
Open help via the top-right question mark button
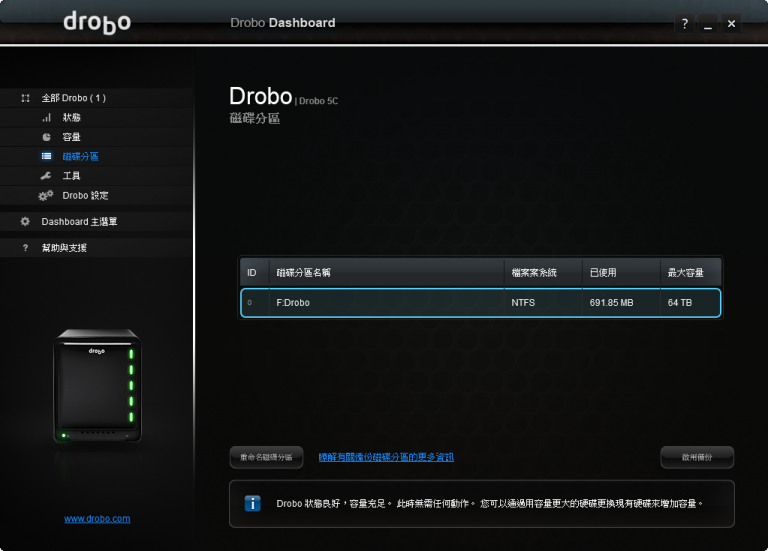pyautogui.click(x=684, y=23)
